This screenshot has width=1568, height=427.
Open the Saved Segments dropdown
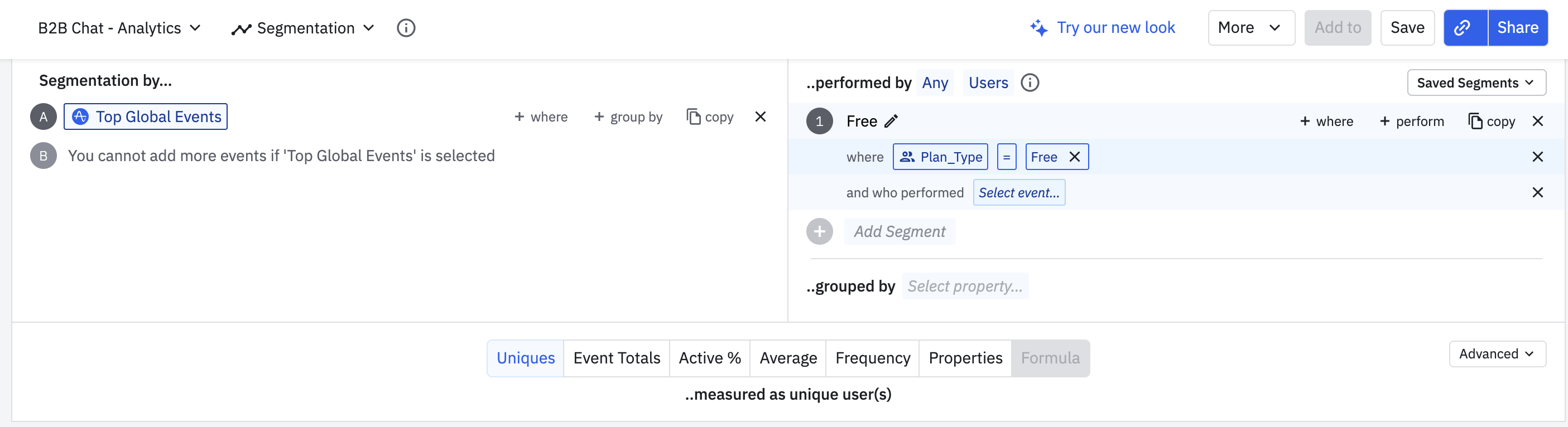[x=1475, y=83]
